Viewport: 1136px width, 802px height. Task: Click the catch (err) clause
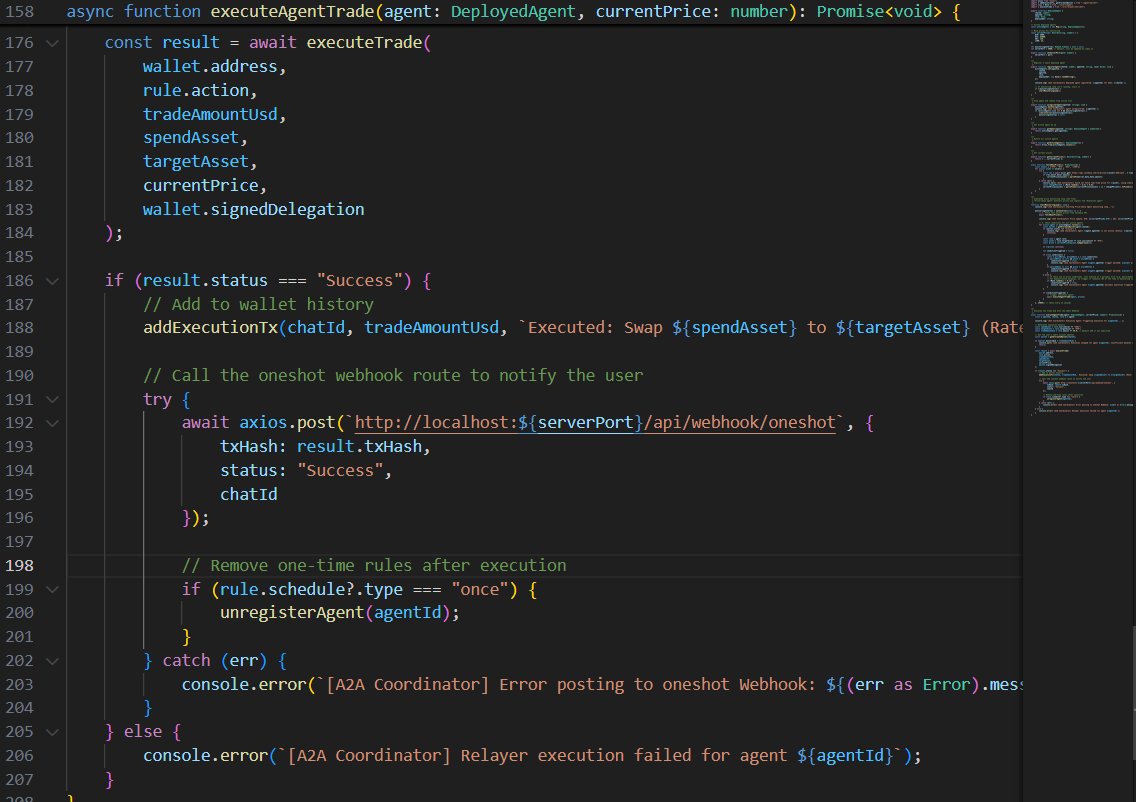click(x=215, y=660)
